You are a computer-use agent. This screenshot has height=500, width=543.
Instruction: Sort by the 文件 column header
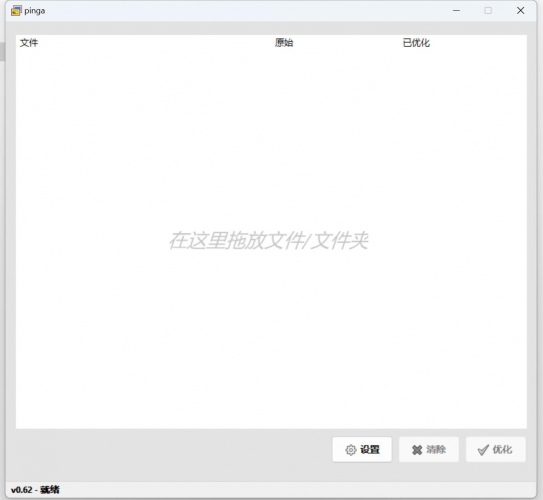coord(29,43)
